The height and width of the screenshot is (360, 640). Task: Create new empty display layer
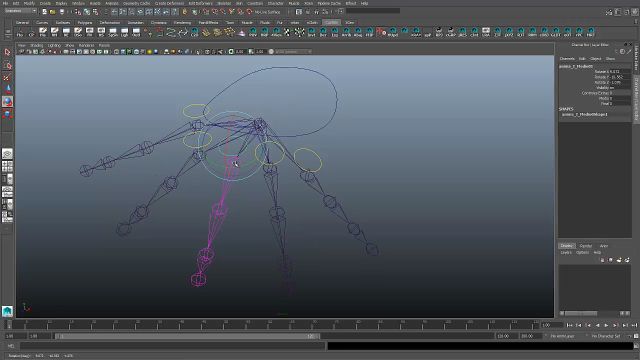tap(619, 260)
